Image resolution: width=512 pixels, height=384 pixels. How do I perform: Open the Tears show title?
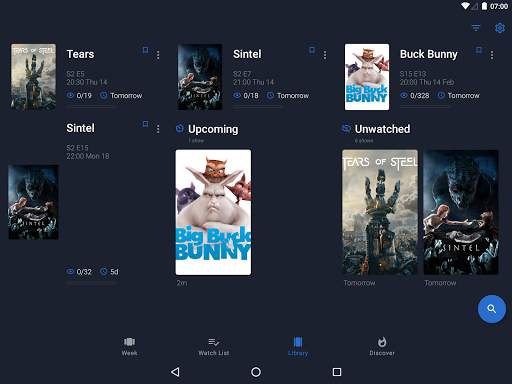[80, 54]
